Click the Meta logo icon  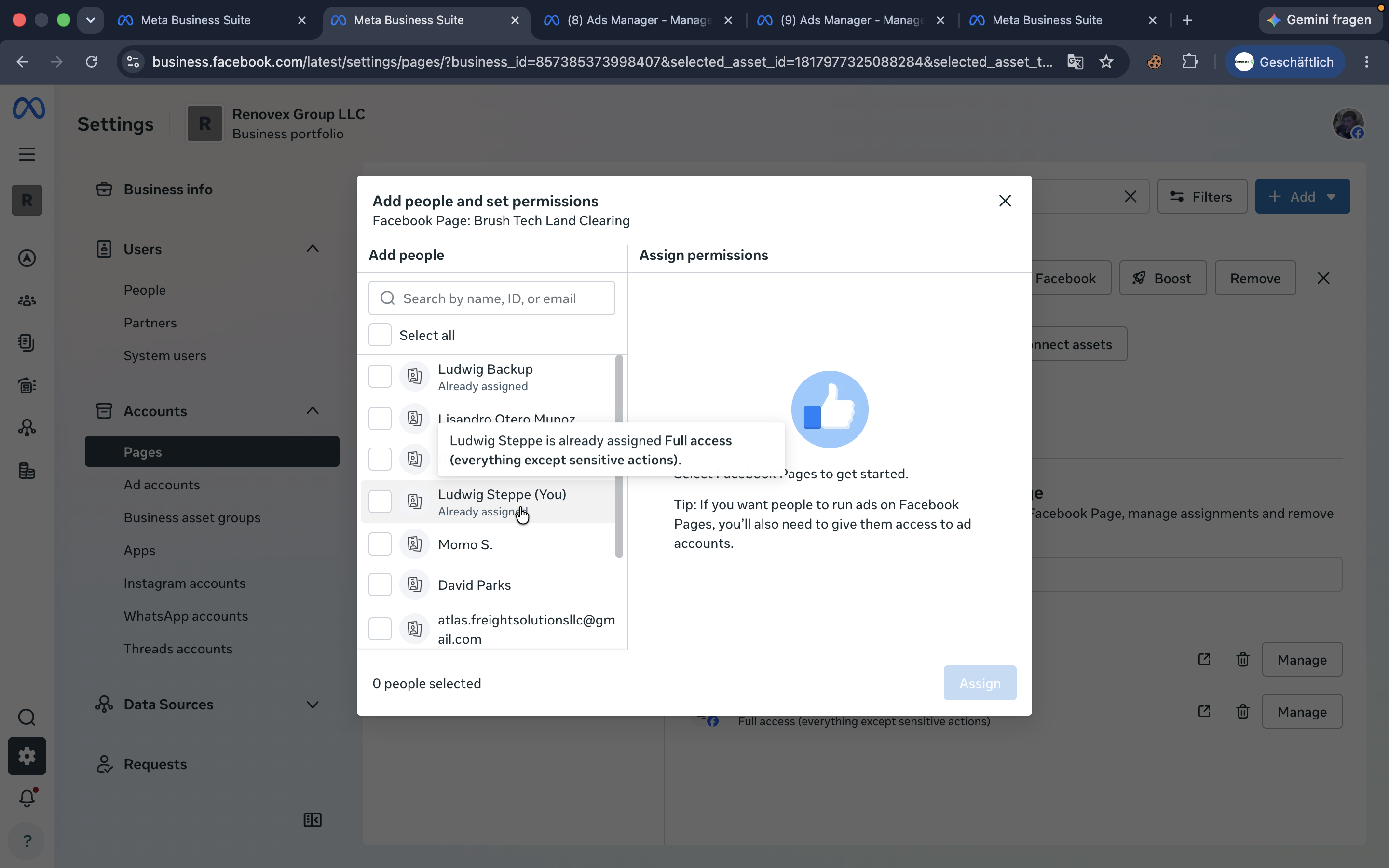point(29,108)
